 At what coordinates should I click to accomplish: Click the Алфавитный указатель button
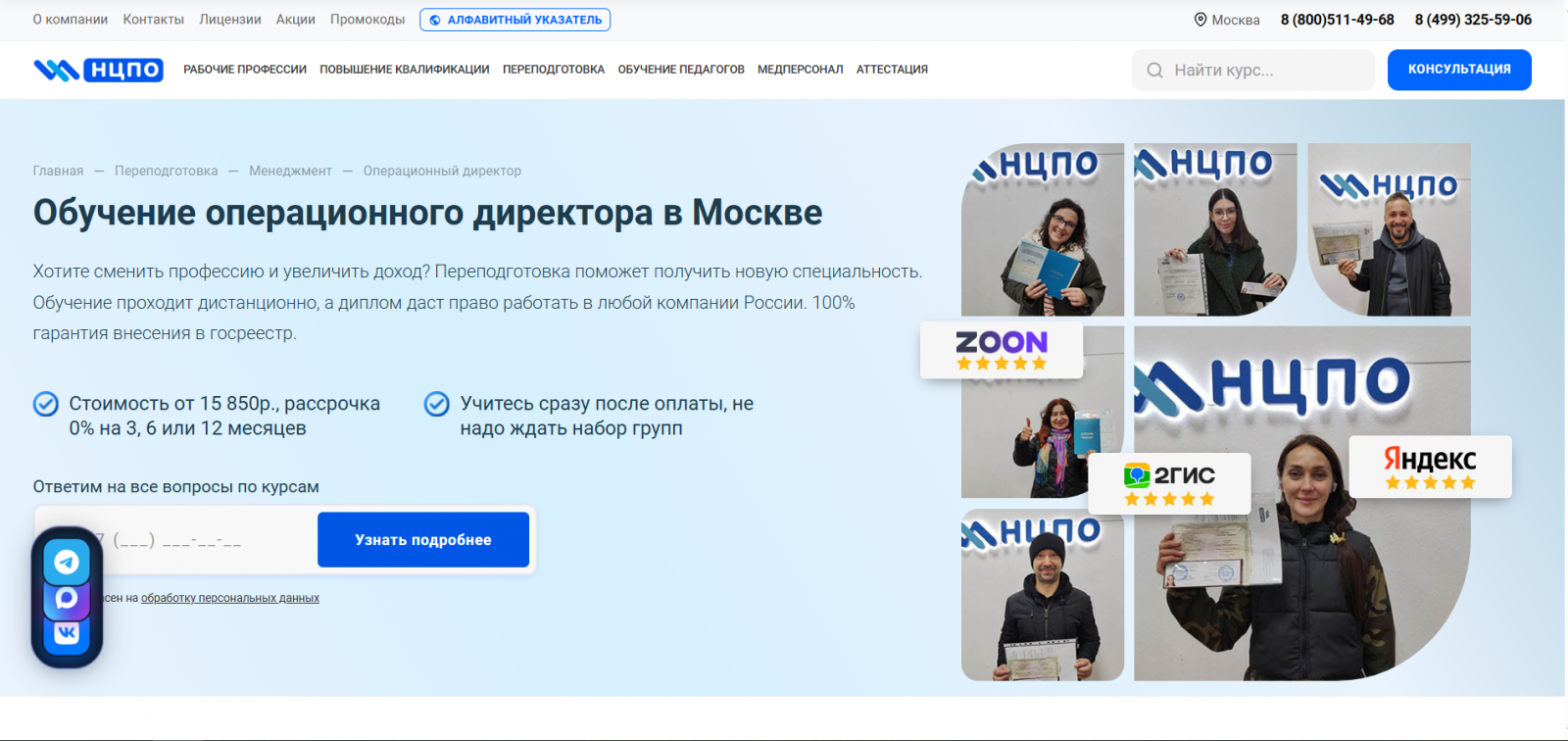point(515,20)
